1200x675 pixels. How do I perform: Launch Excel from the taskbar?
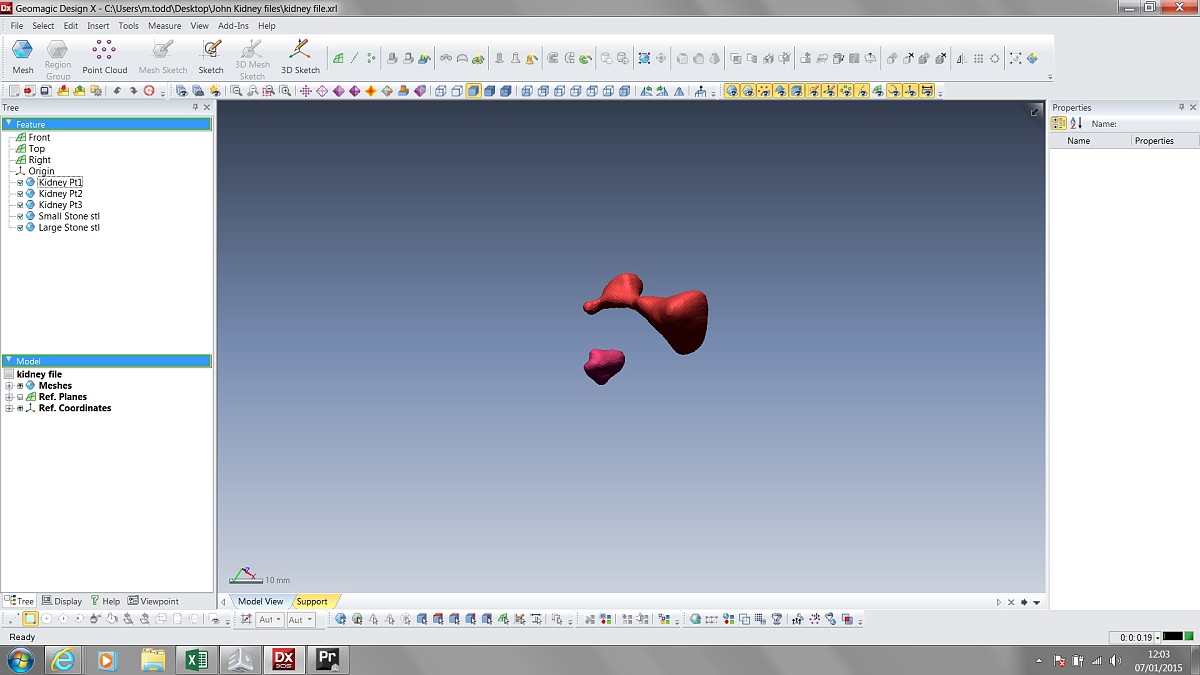point(197,660)
